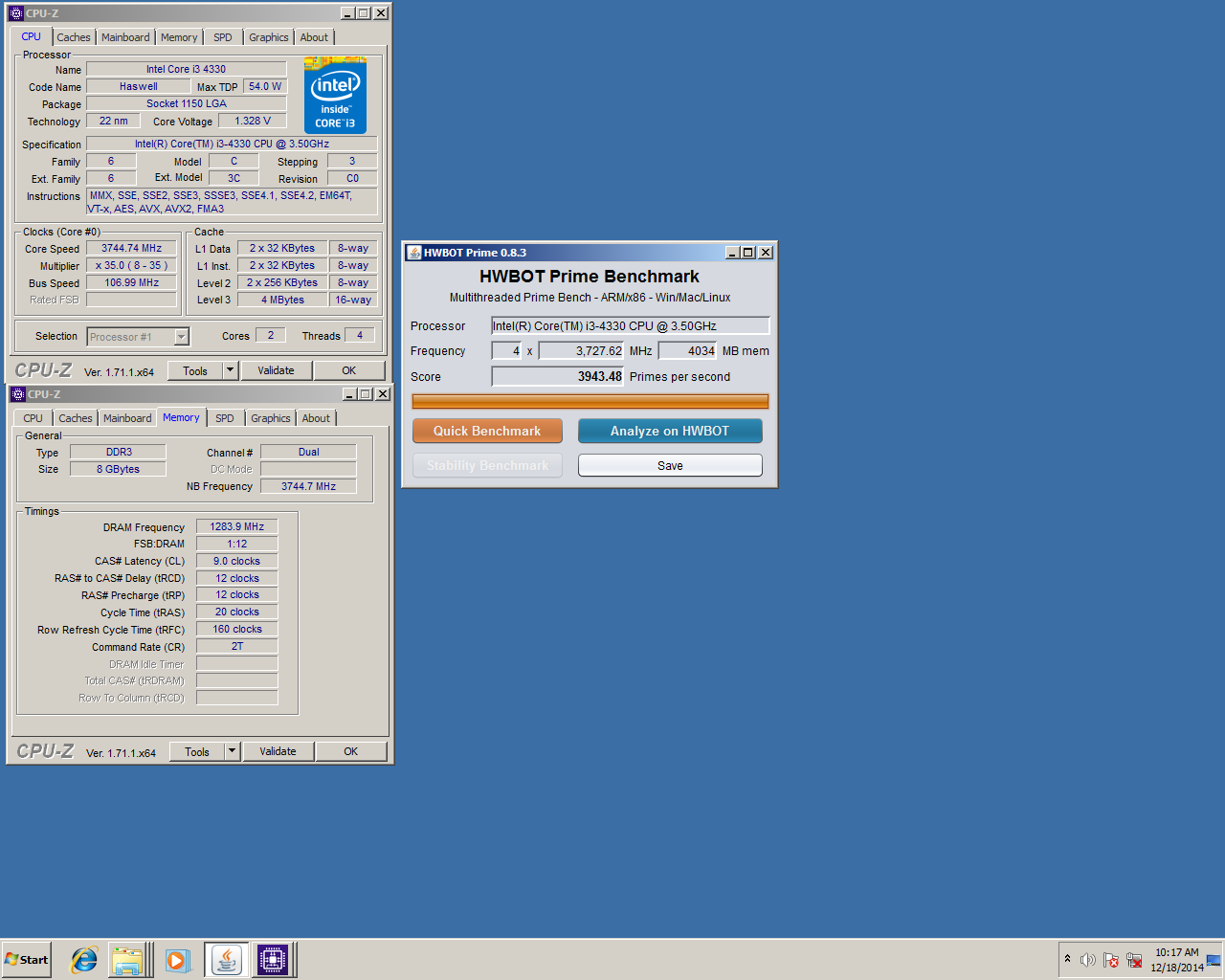This screenshot has width=1225, height=980.
Task: Open Windows Explorer from the taskbar
Action: [127, 960]
